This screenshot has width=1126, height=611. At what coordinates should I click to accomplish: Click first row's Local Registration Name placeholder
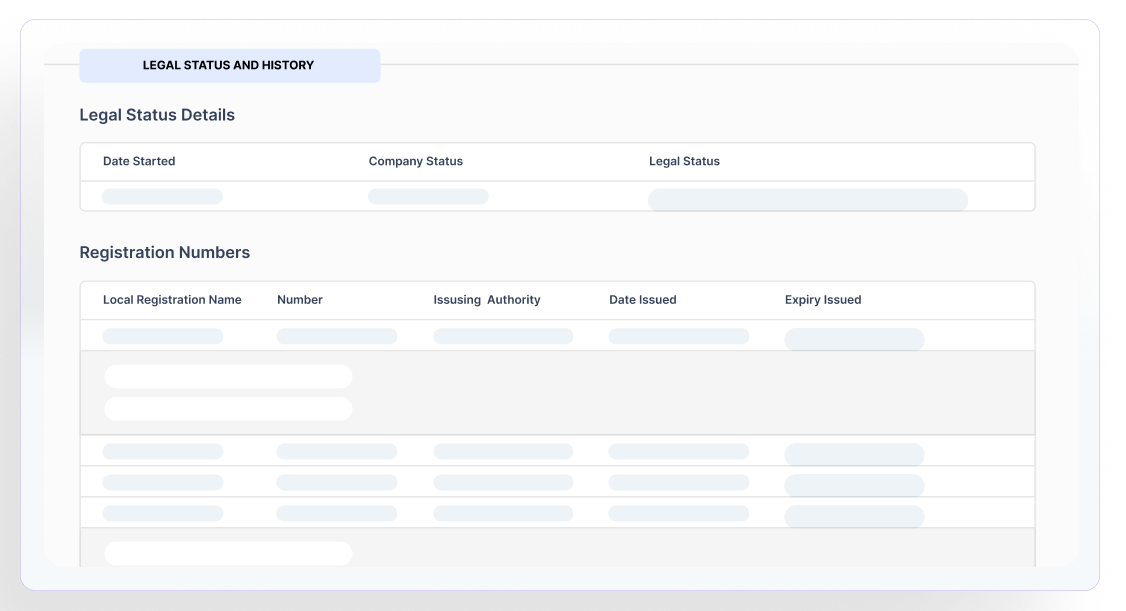[162, 337]
